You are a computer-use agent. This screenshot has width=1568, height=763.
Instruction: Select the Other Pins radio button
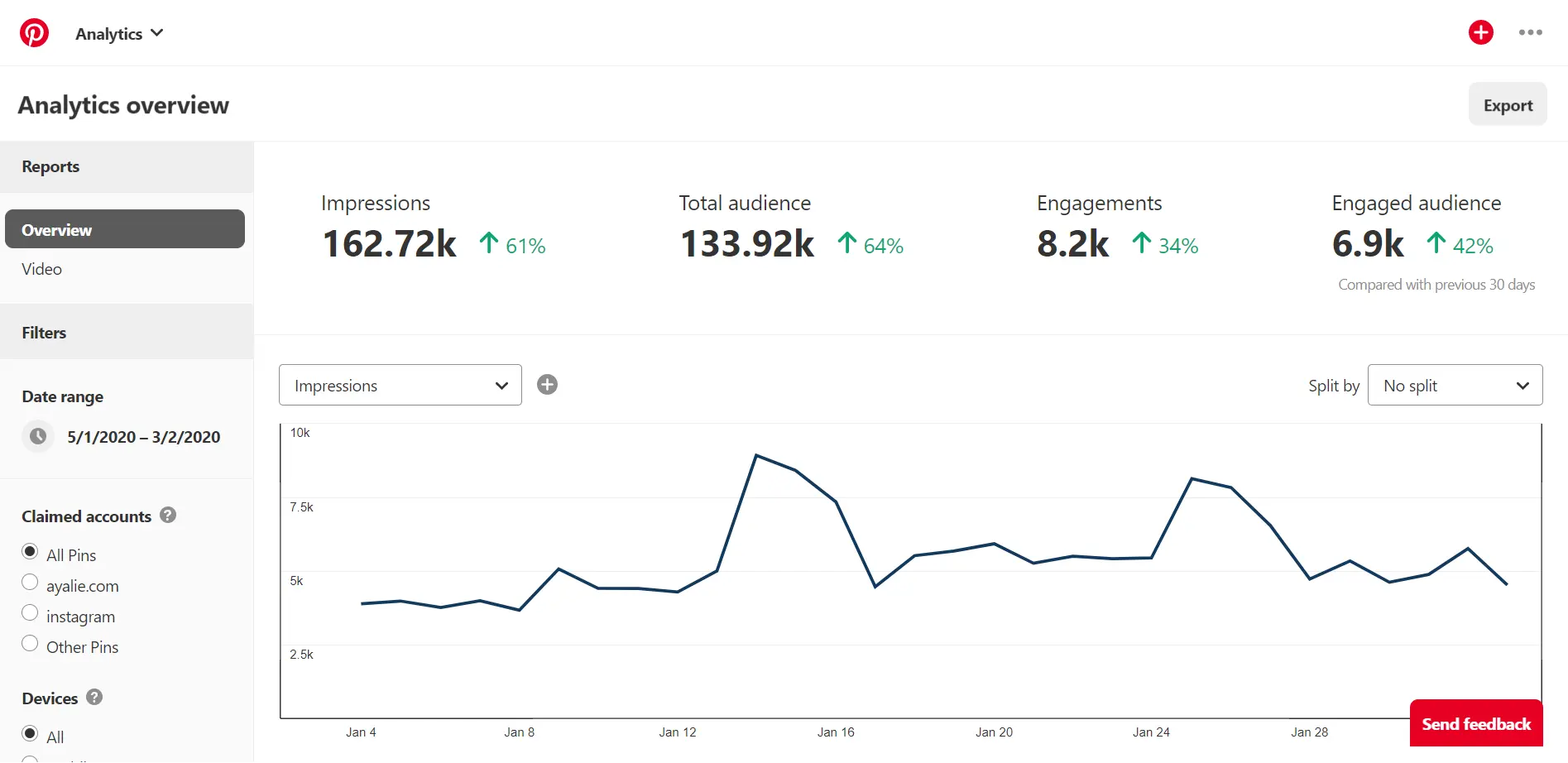pos(30,644)
